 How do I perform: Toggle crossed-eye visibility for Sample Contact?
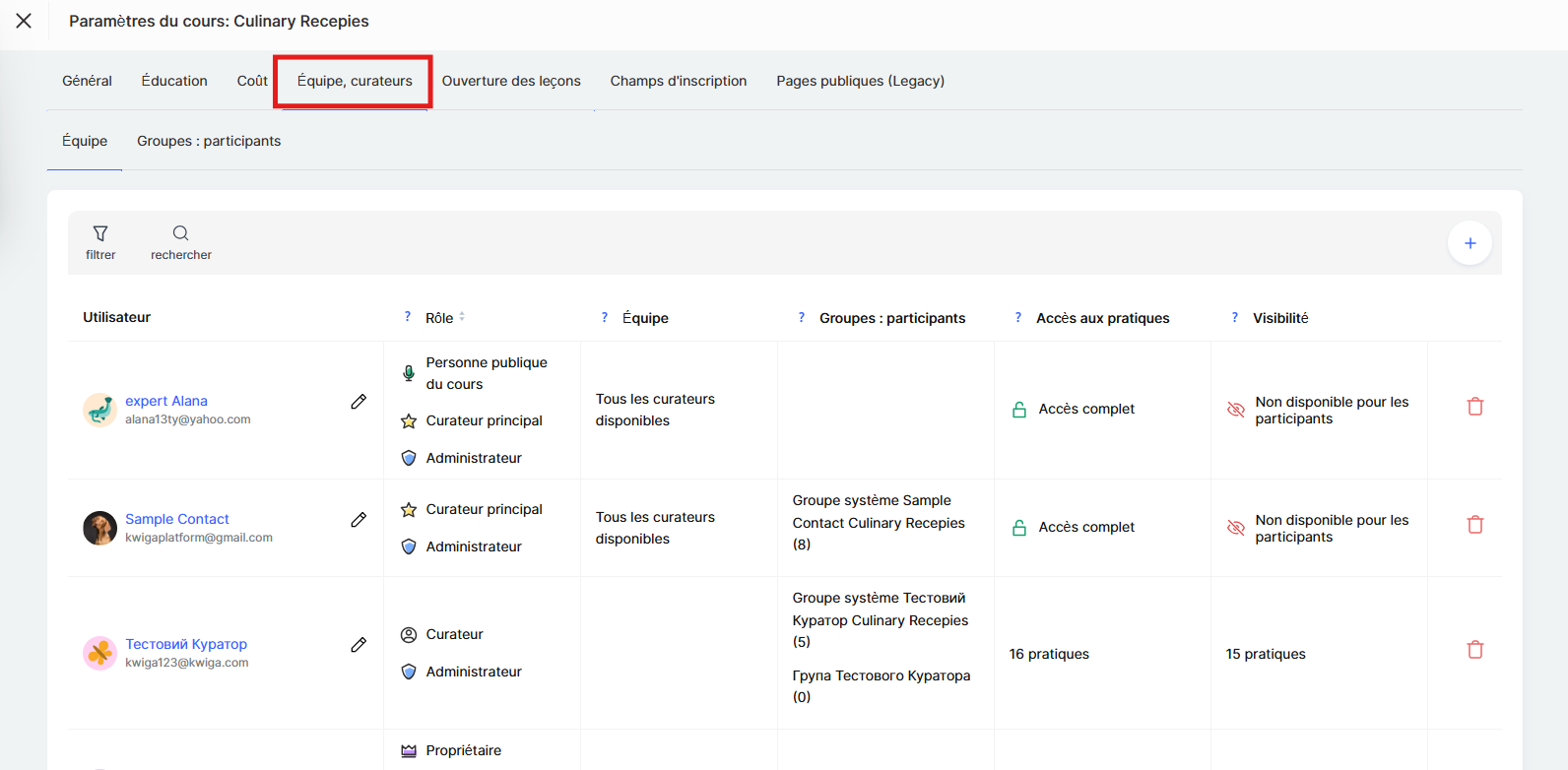coord(1235,528)
